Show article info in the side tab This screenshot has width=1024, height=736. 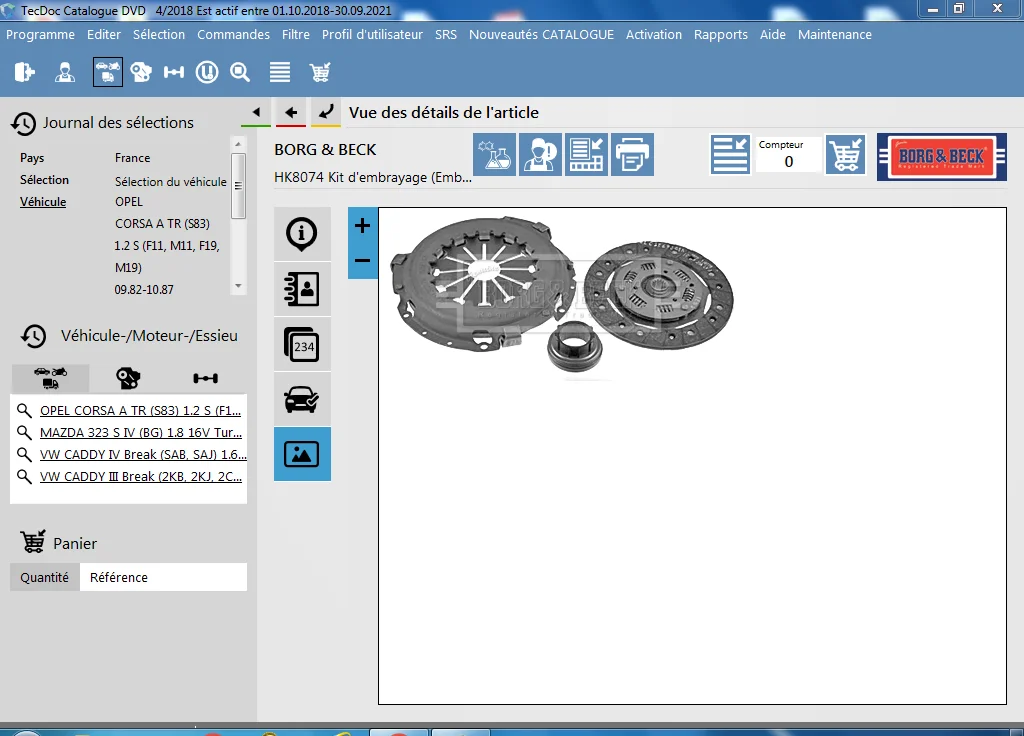click(x=302, y=234)
